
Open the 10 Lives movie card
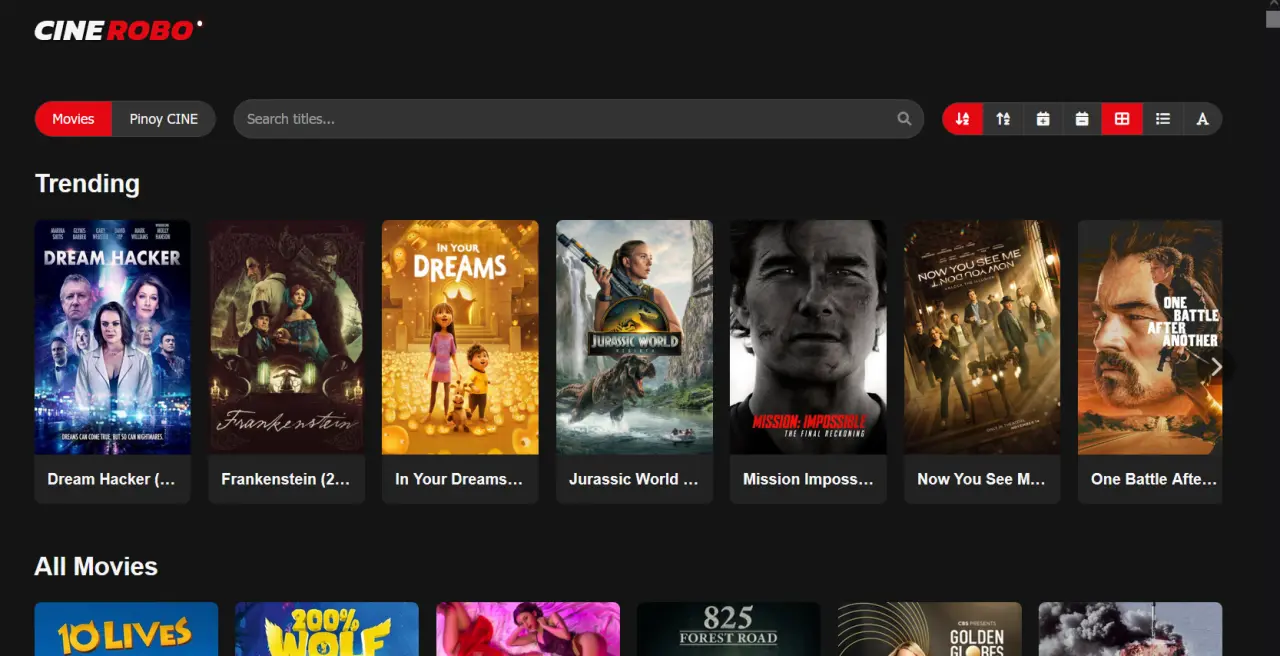(126, 629)
